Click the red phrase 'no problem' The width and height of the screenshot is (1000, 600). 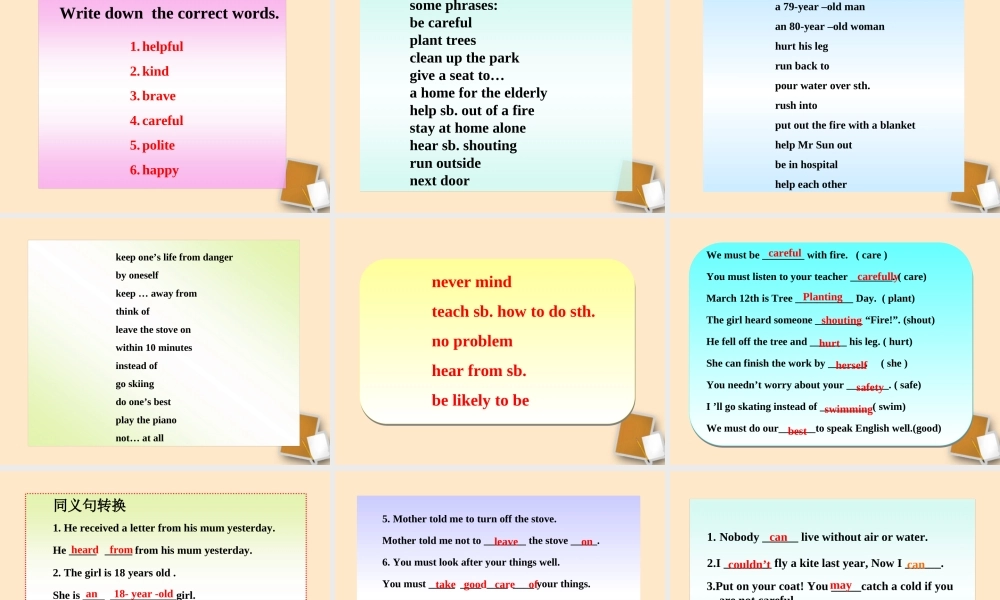click(x=472, y=342)
